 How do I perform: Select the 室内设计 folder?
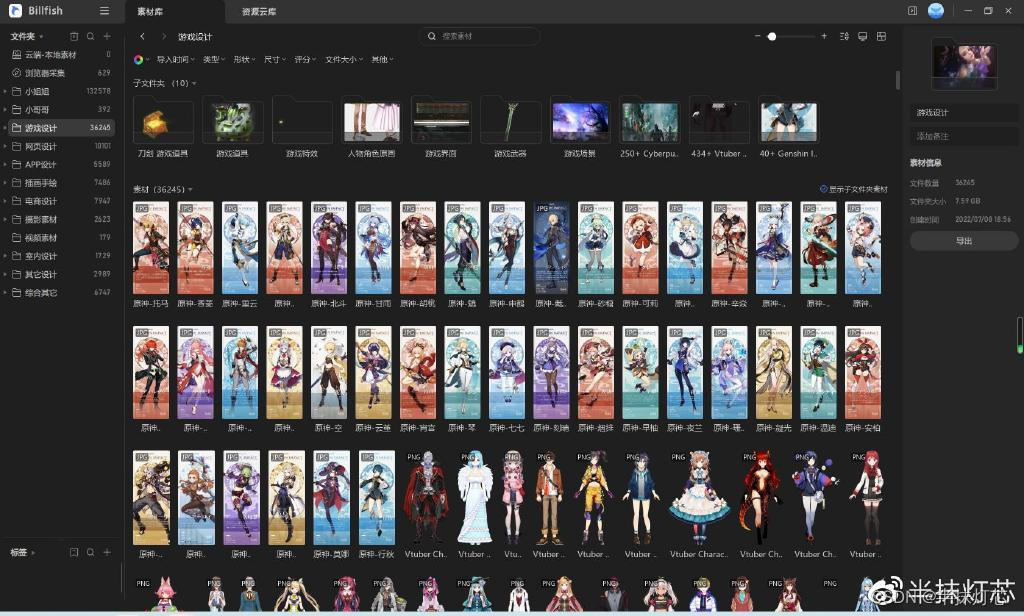click(59, 256)
